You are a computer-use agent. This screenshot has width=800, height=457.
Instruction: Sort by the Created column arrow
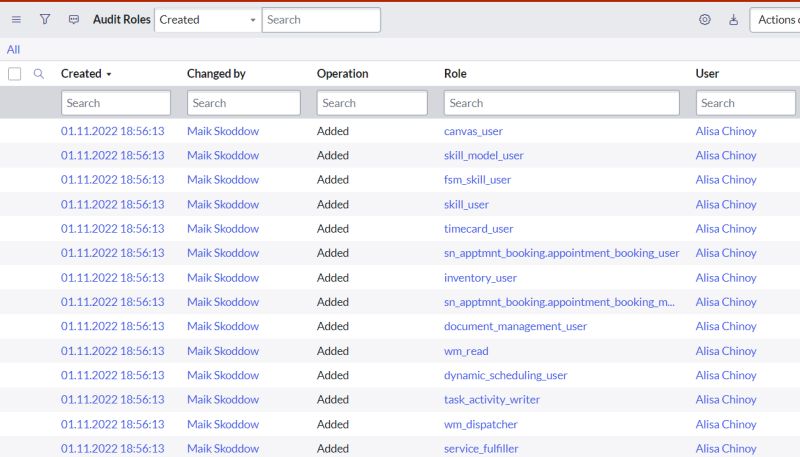click(x=109, y=74)
